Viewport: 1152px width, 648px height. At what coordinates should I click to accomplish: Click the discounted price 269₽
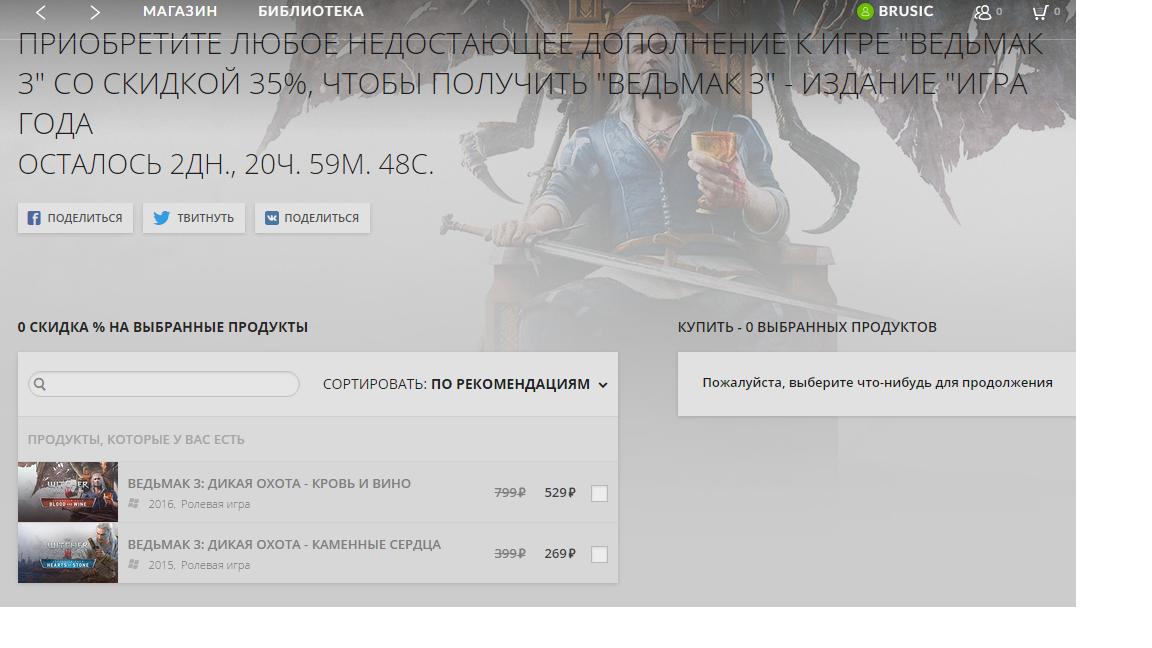(x=560, y=553)
